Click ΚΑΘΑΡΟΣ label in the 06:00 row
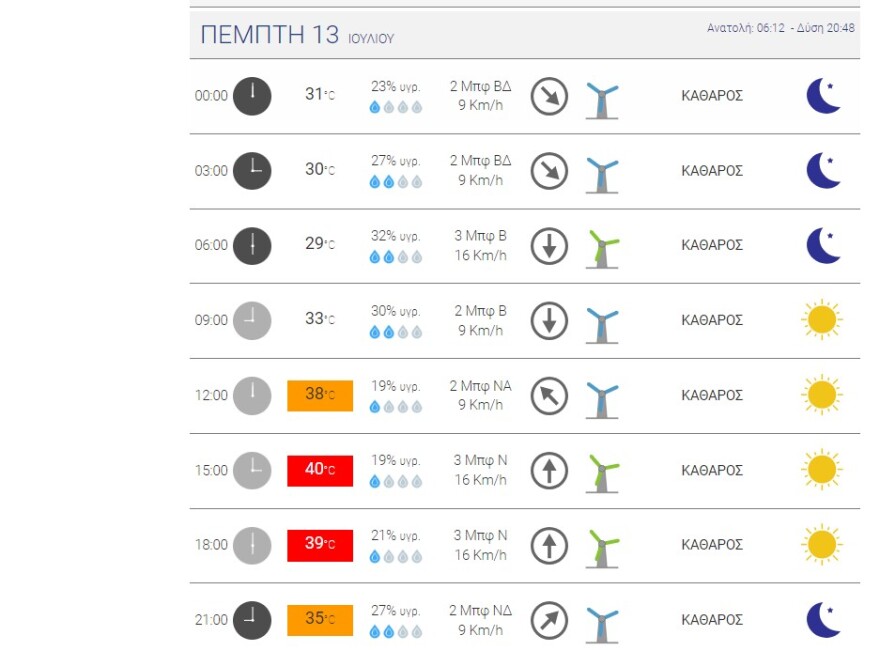The width and height of the screenshot is (880, 651). [712, 245]
